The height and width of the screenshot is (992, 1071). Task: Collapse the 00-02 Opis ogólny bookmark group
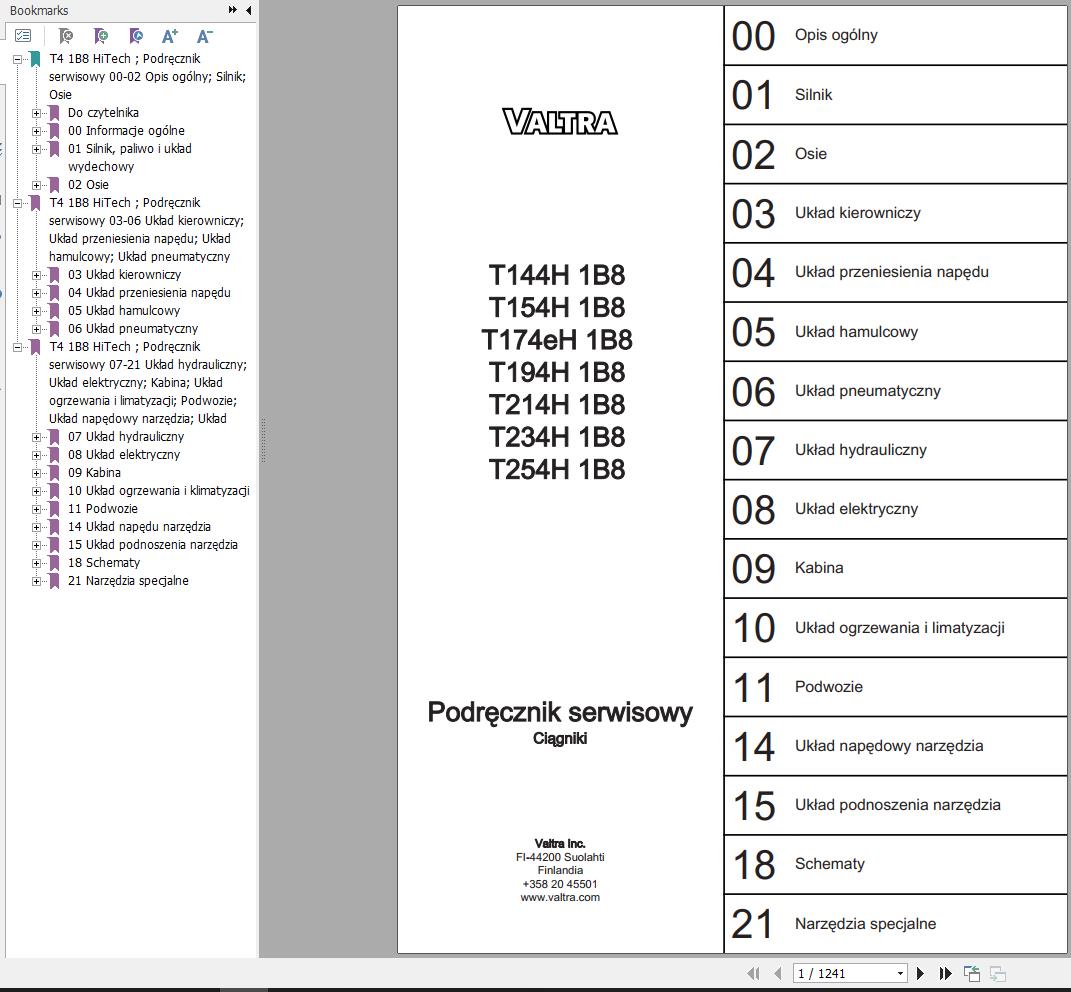point(18,59)
